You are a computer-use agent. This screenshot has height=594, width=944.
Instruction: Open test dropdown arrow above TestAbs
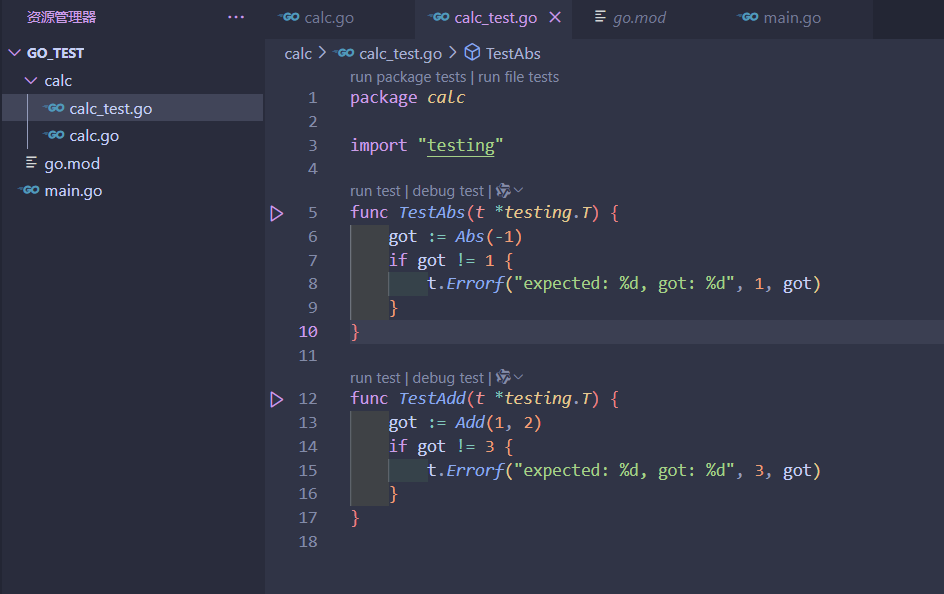(518, 190)
